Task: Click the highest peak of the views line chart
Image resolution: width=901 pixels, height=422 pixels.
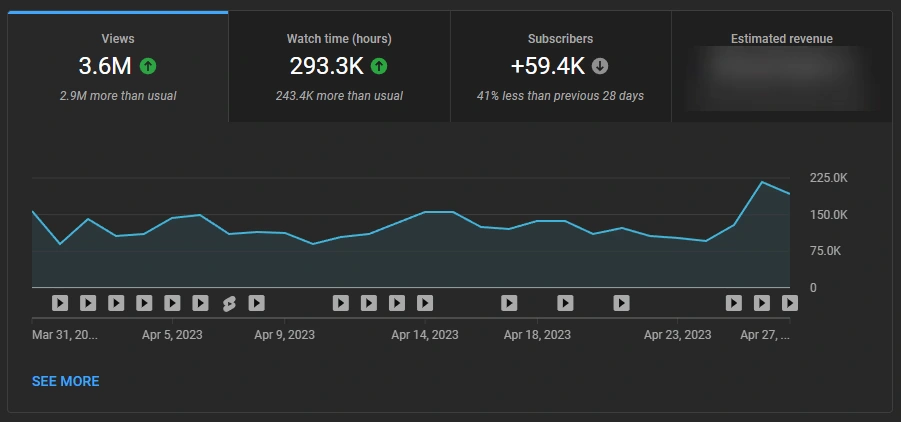Action: tap(762, 182)
